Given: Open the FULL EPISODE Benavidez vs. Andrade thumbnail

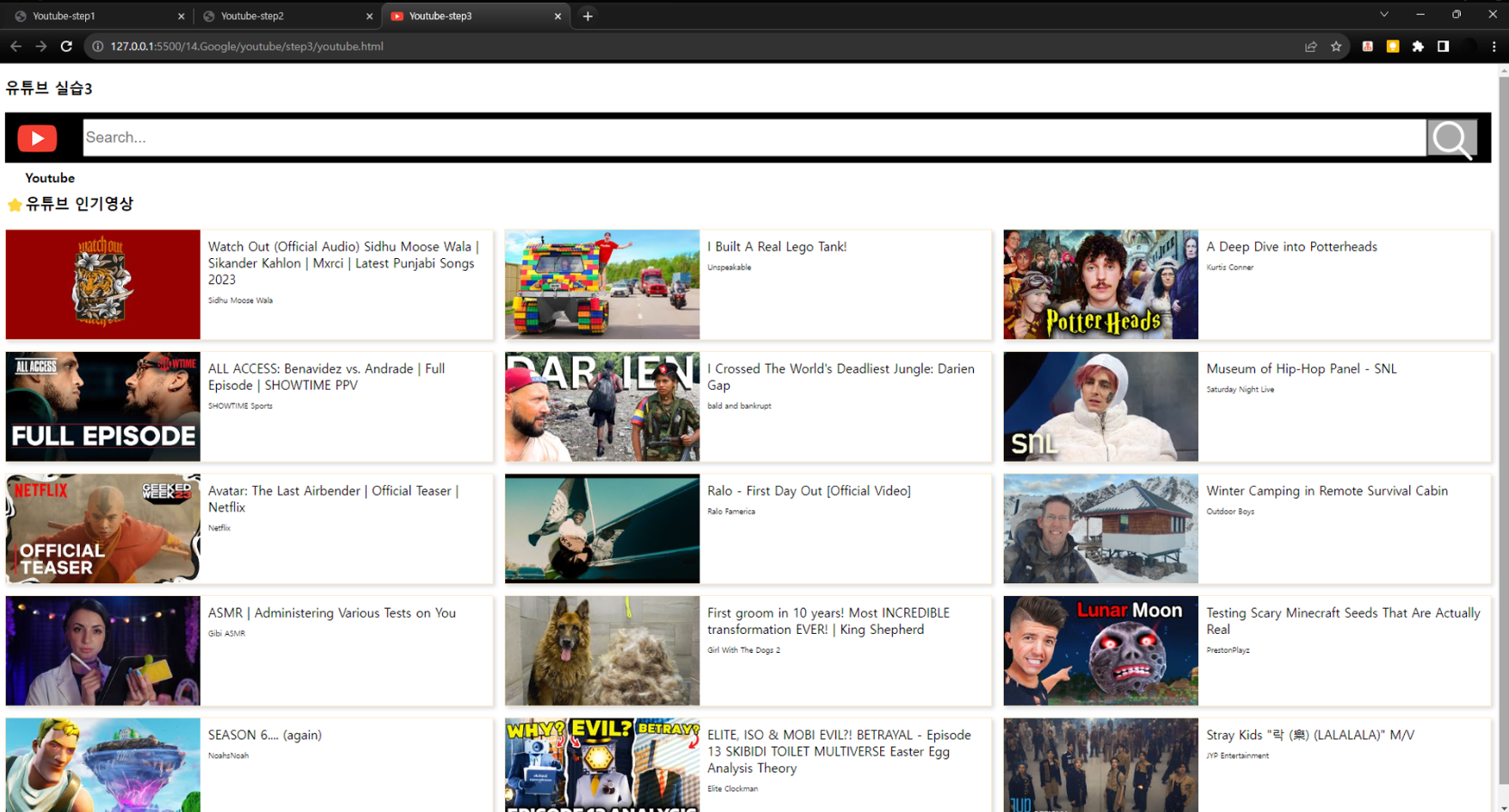Looking at the screenshot, I should [103, 406].
